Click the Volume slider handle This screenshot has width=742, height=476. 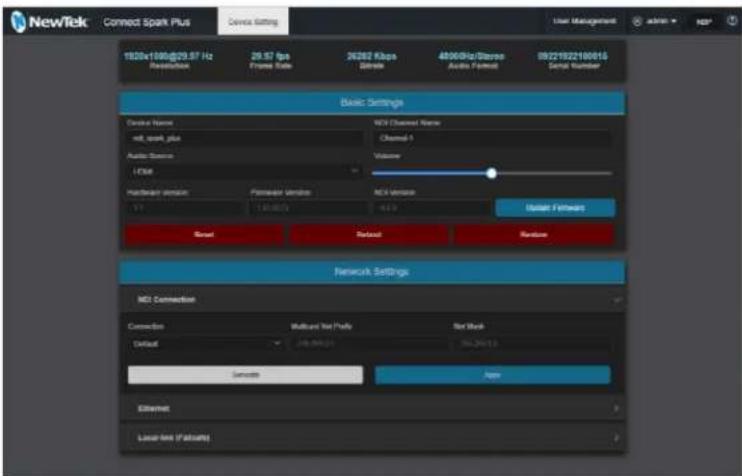492,173
